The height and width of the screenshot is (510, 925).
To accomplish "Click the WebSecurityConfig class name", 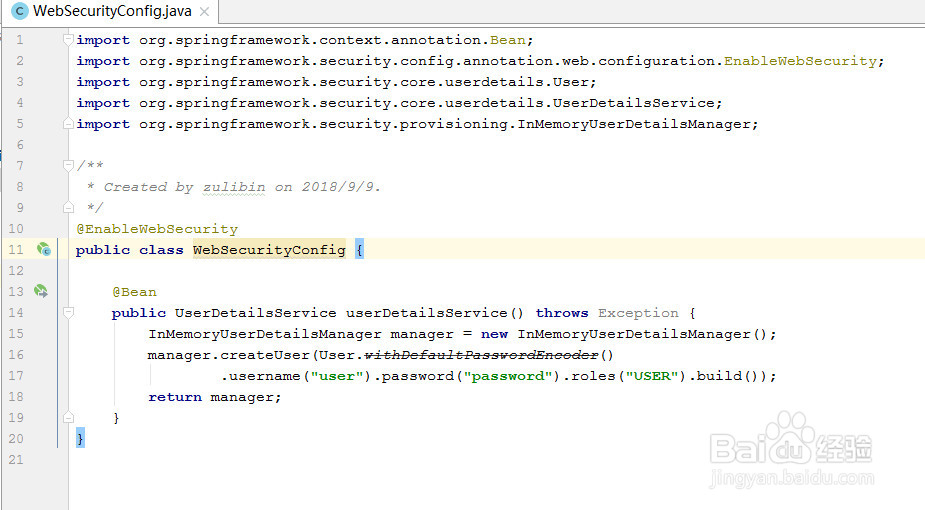I will pos(269,250).
